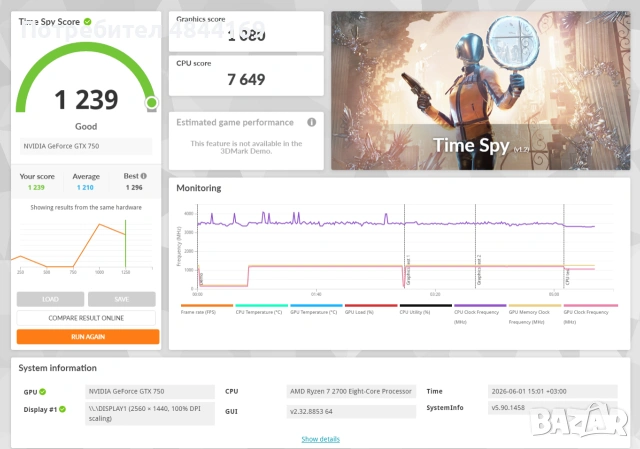Click the Your score value 1 239
The image size is (640, 449).
point(36,187)
